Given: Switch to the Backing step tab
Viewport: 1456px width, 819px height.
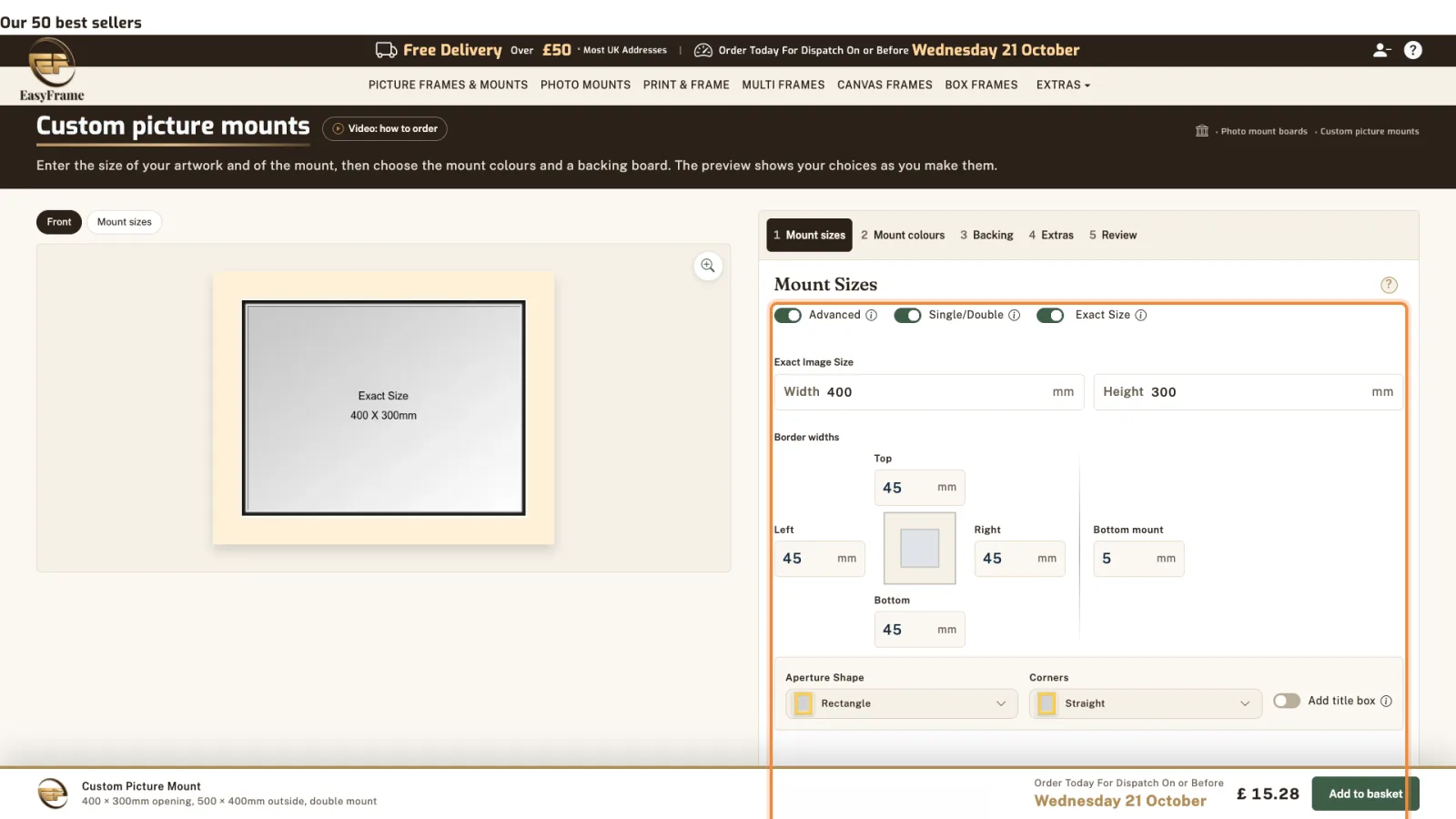Looking at the screenshot, I should 986,235.
